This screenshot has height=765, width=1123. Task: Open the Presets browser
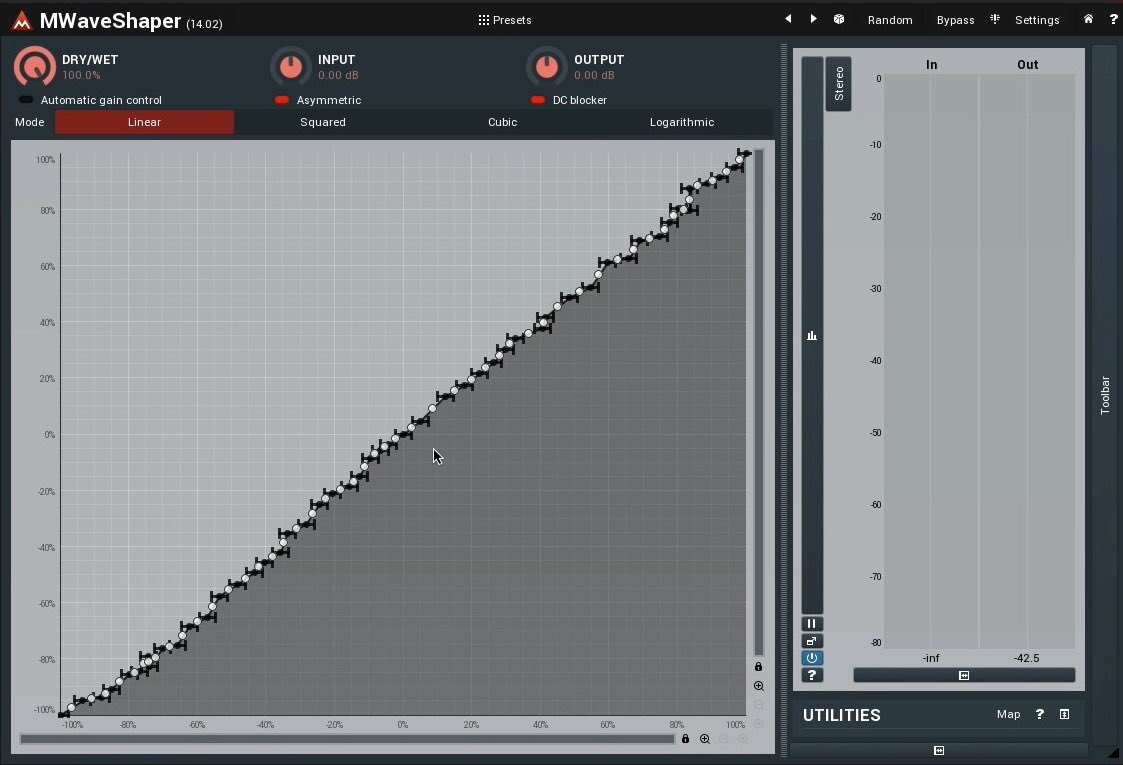pyautogui.click(x=505, y=20)
